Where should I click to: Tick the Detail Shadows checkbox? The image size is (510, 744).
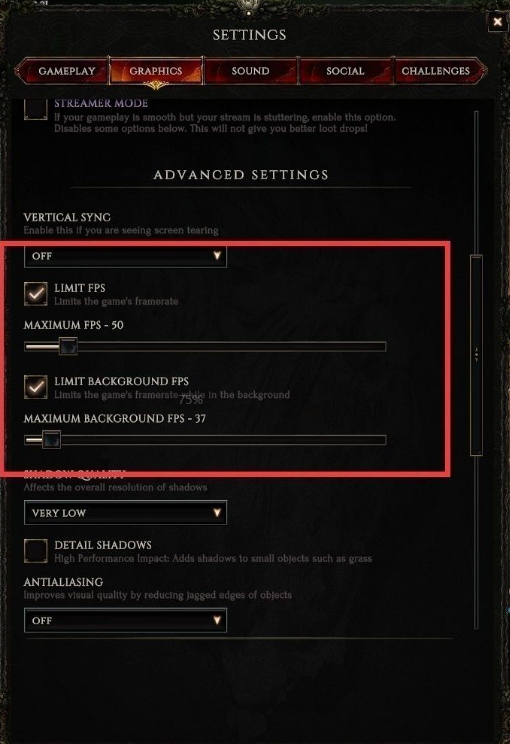pos(36,551)
